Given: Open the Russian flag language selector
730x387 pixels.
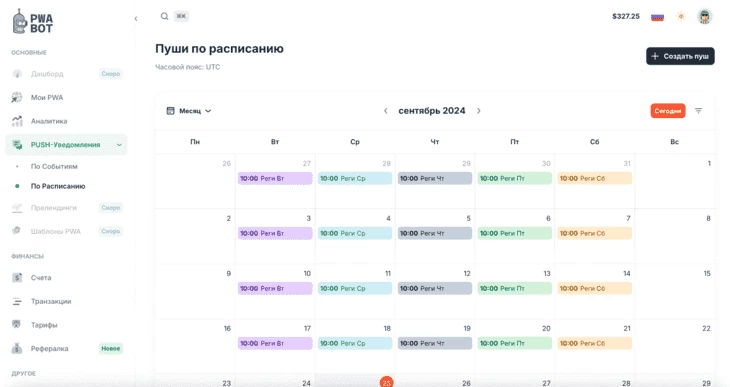Looking at the screenshot, I should click(657, 17).
